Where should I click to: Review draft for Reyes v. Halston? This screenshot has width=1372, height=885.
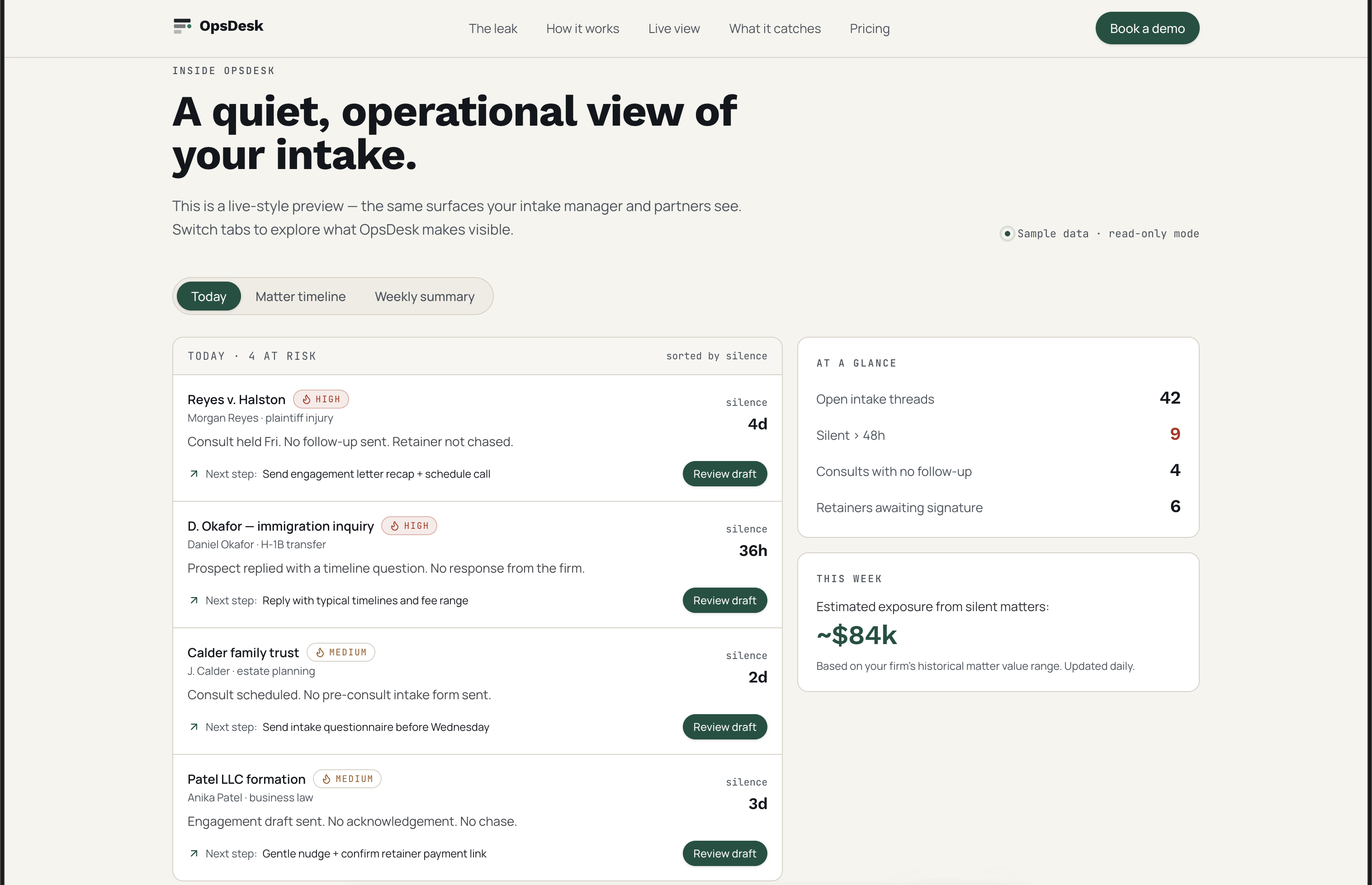pos(725,474)
